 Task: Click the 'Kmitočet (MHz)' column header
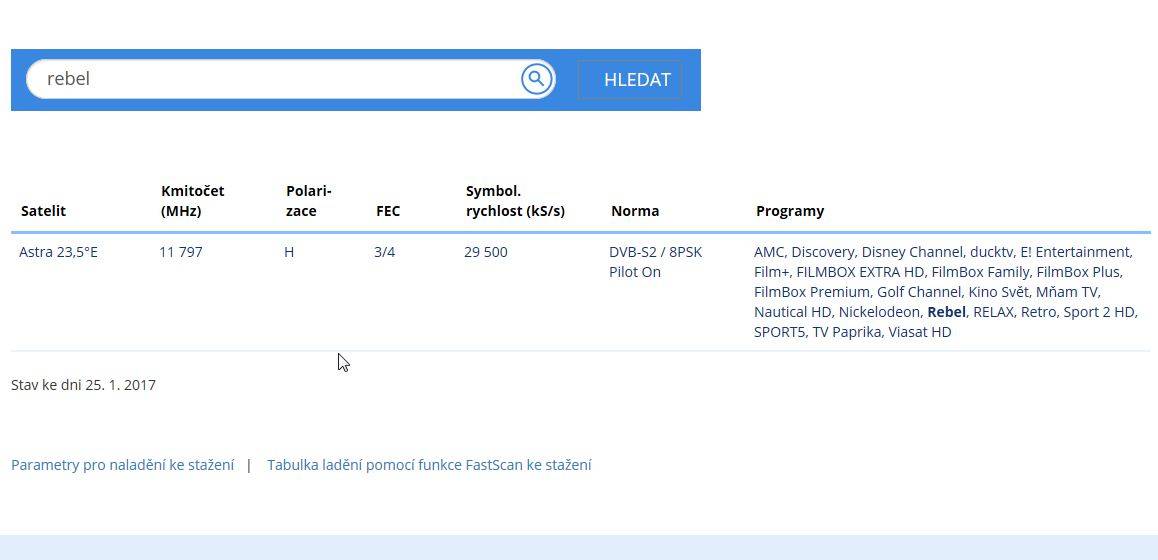click(193, 201)
